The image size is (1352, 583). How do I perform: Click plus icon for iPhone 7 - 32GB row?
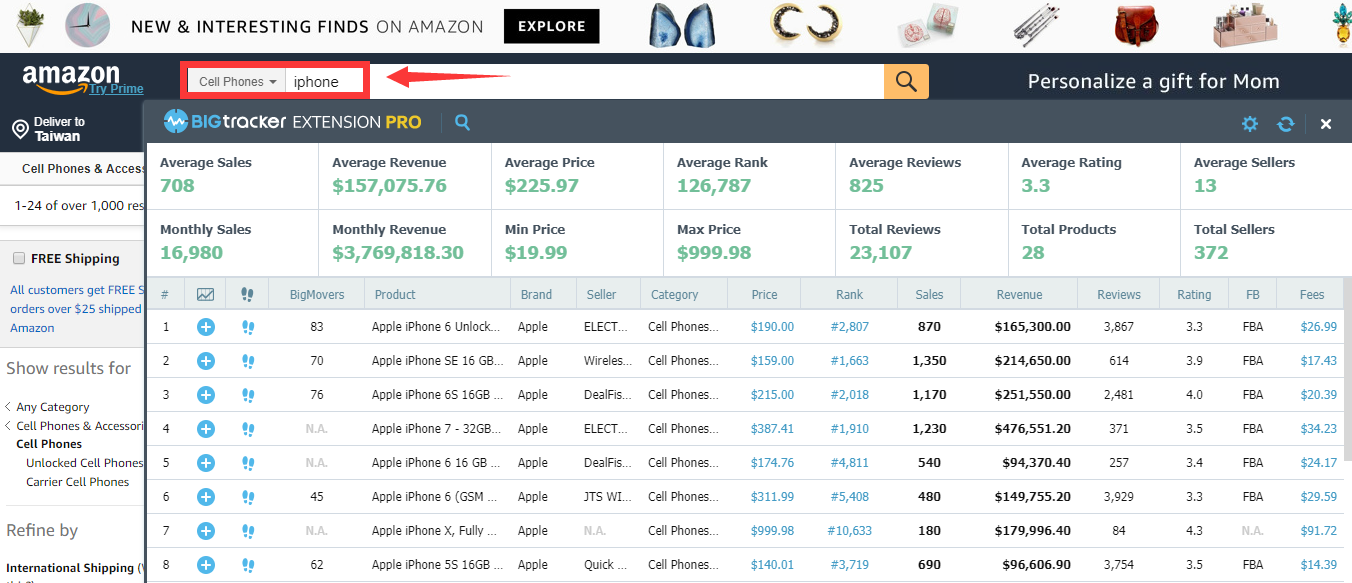click(x=206, y=429)
